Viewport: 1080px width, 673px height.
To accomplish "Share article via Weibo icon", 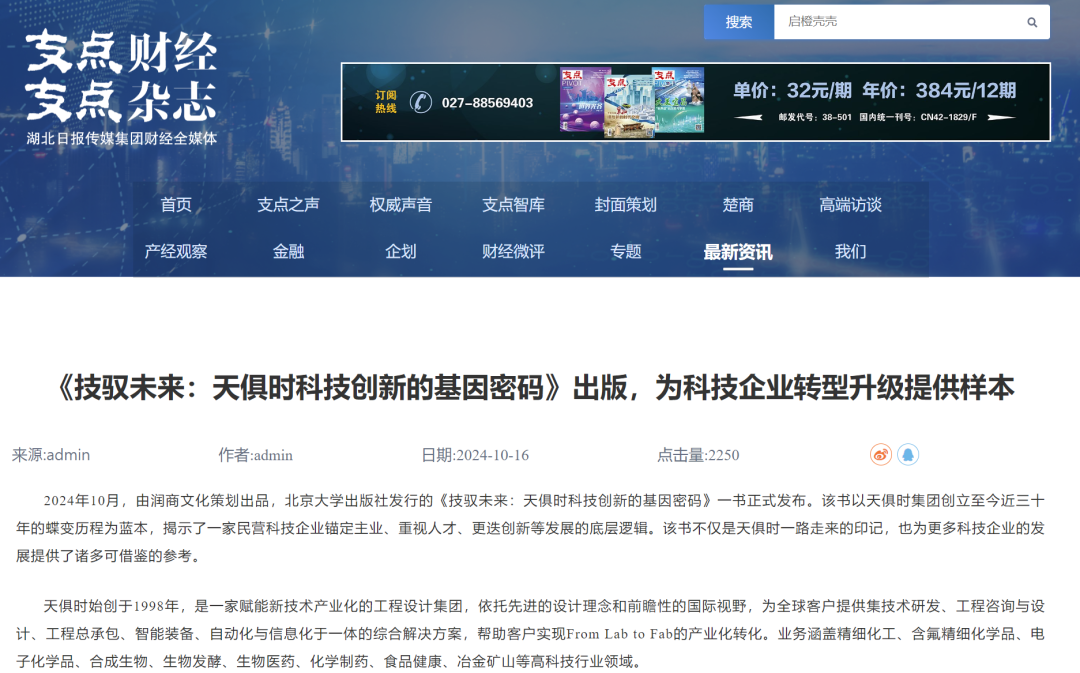I will pos(880,455).
